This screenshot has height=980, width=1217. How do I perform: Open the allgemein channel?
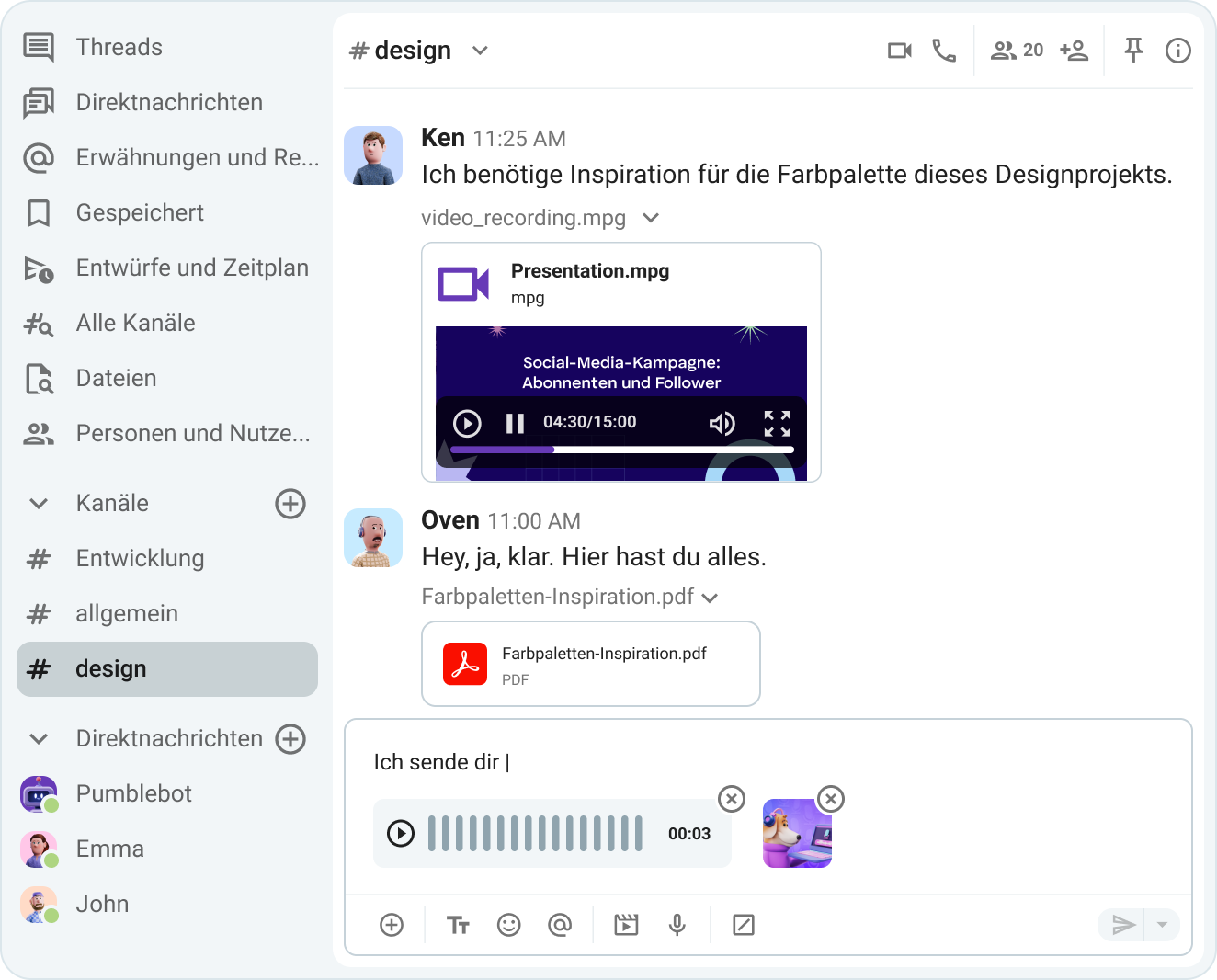(x=127, y=613)
